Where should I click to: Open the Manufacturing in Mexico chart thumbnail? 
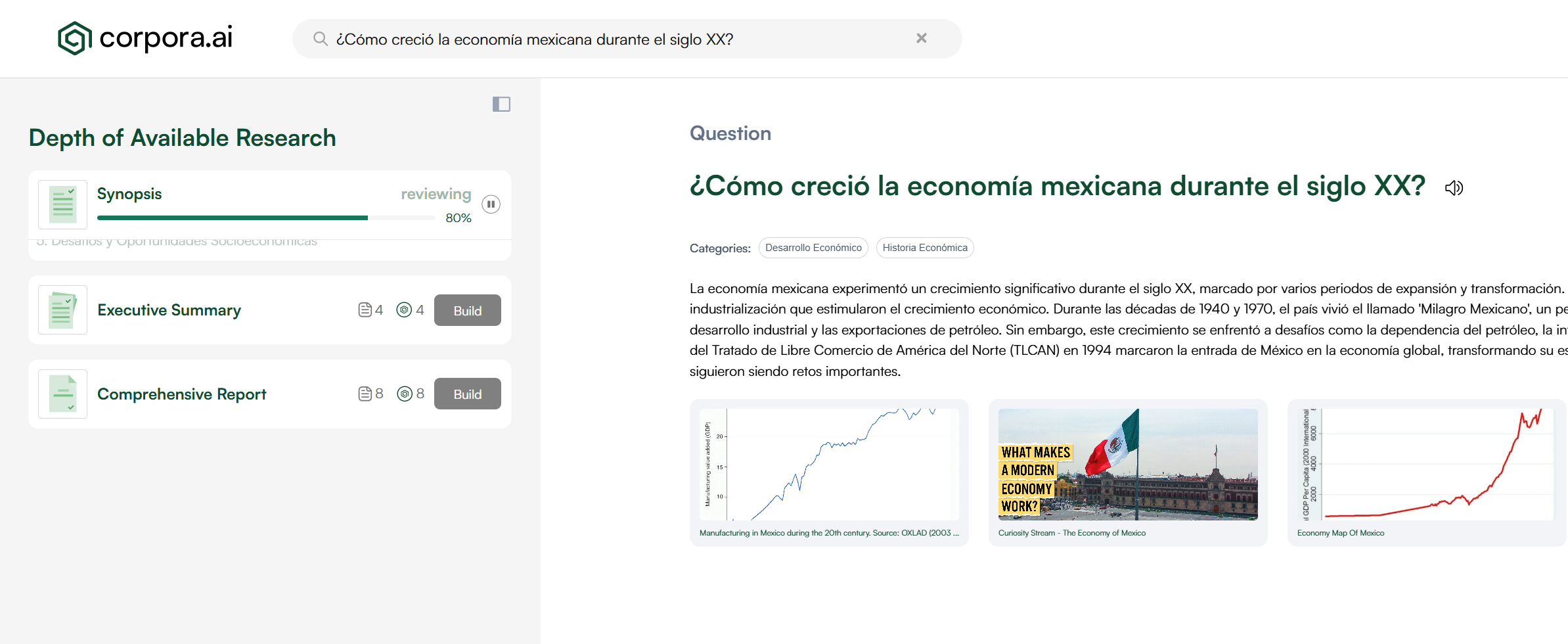828,465
